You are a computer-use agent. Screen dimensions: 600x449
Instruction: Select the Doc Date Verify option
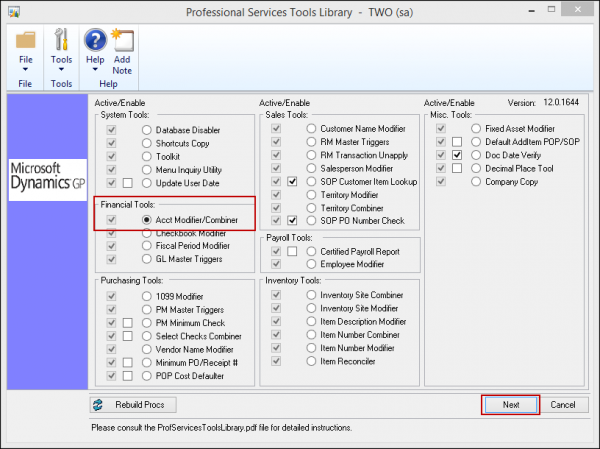pyautogui.click(x=476, y=155)
